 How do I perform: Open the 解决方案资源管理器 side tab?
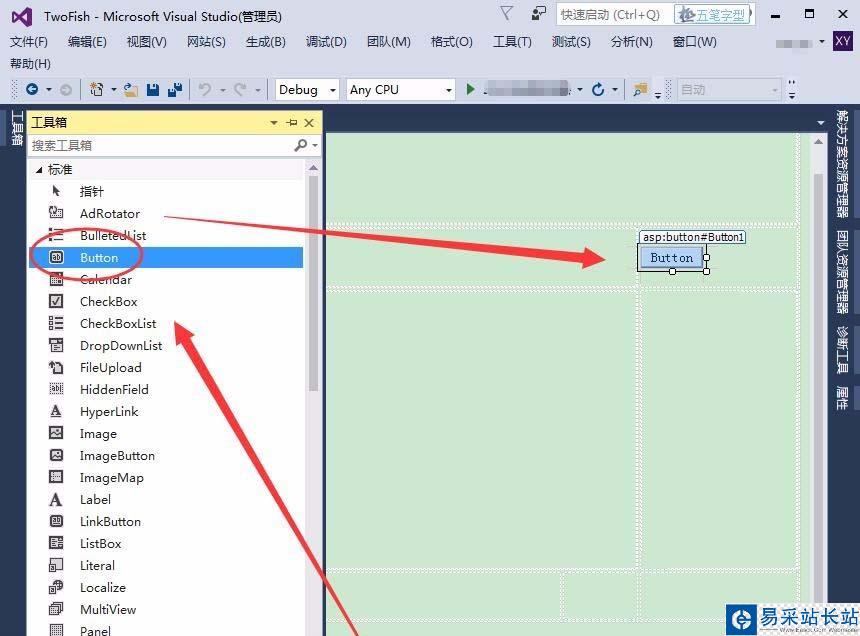click(842, 163)
